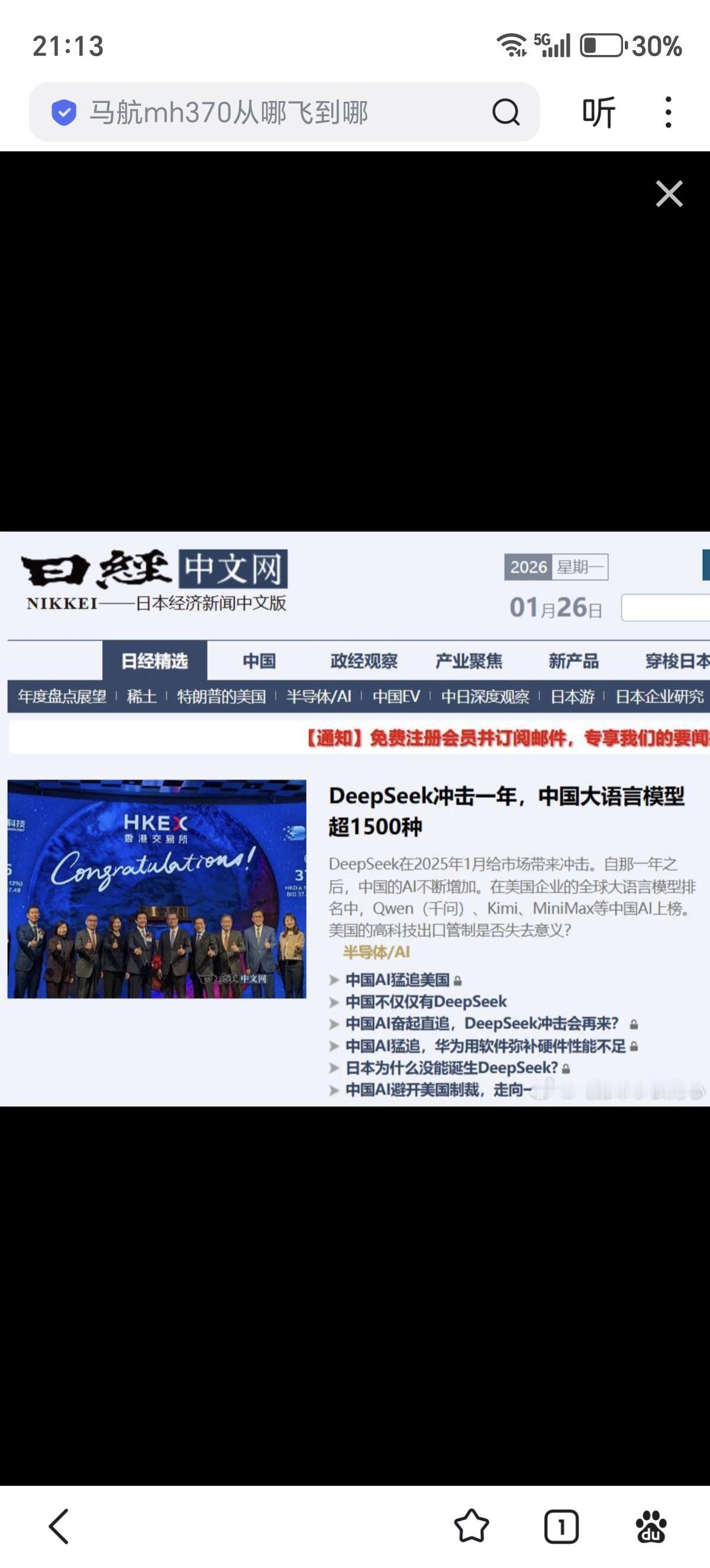Screen dimensions: 710x1568
Task: Tap the 听 listen button
Action: click(x=599, y=112)
